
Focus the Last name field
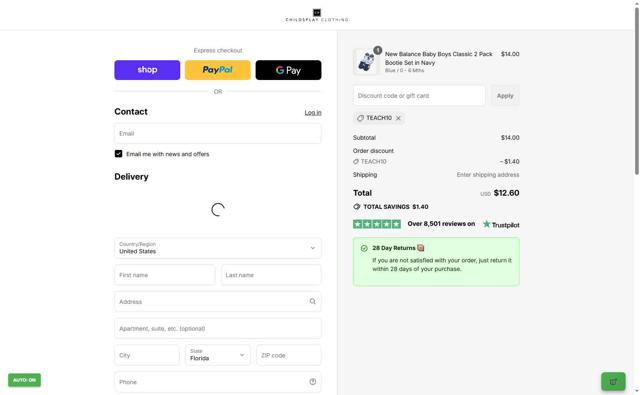tap(271, 275)
